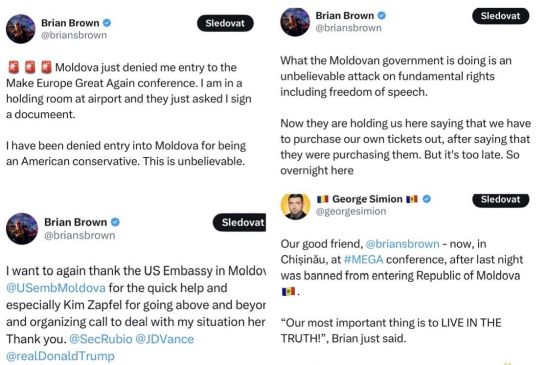Image resolution: width=550 pixels, height=365 pixels.
Task: Open @georgesimion handle link
Action: click(351, 211)
